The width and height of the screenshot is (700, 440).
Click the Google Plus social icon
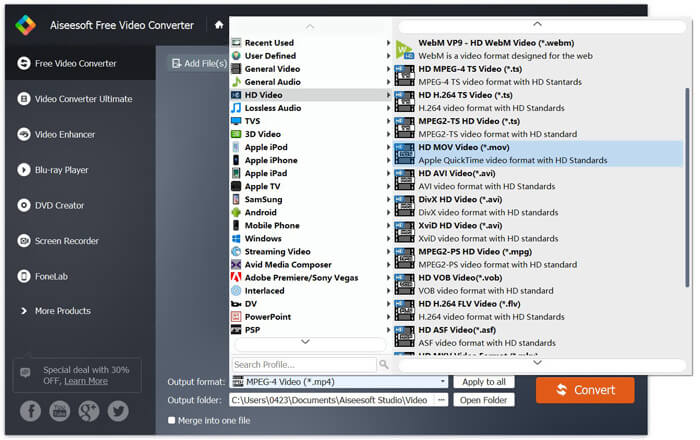tap(89, 411)
